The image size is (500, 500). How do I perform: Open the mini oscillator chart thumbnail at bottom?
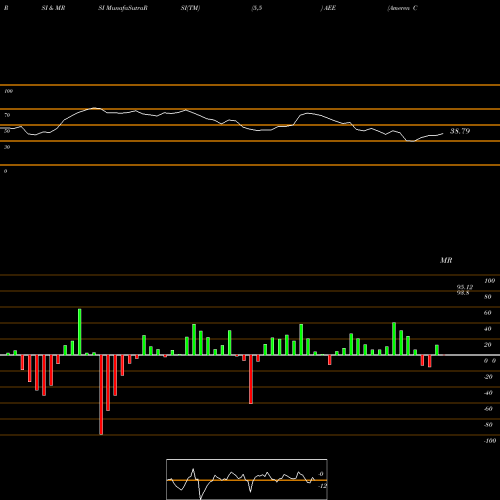pos(247,479)
